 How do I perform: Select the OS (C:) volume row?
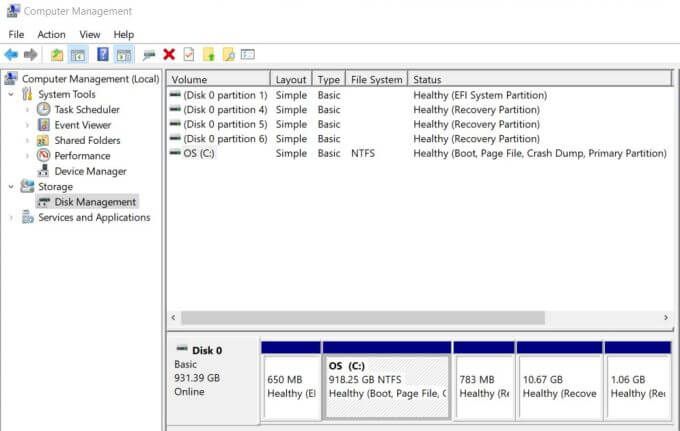pyautogui.click(x=419, y=153)
